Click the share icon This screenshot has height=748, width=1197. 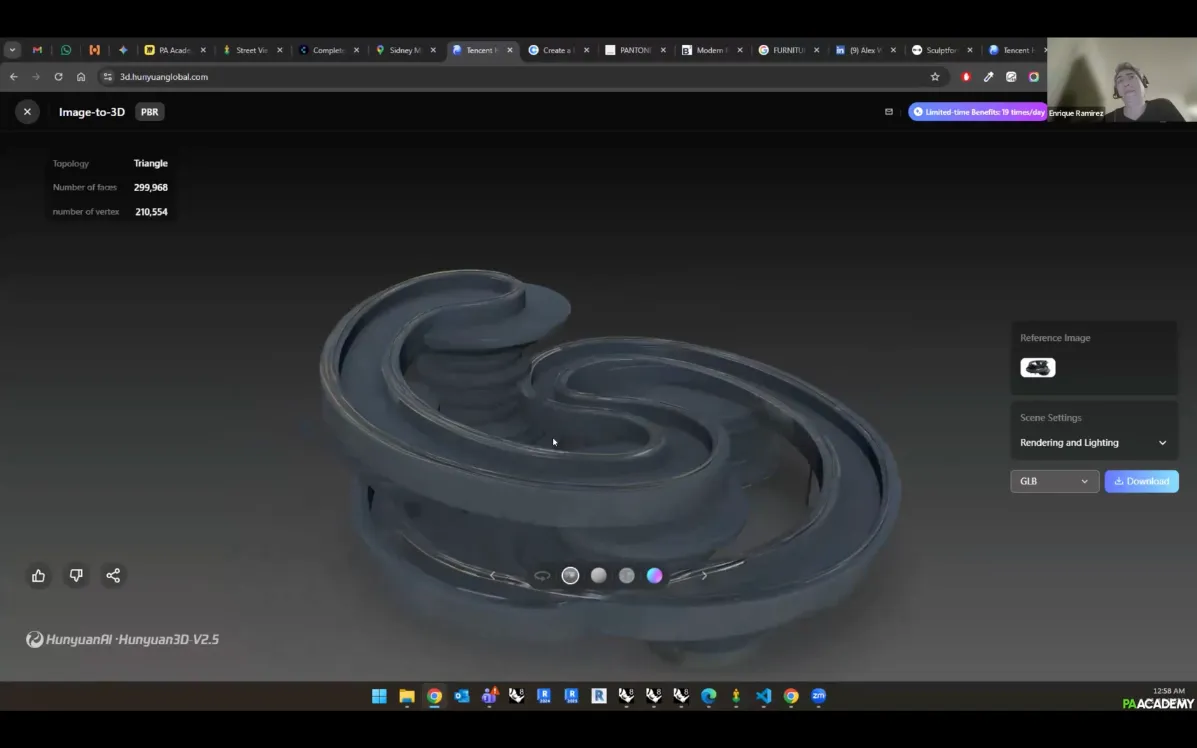[x=113, y=575]
